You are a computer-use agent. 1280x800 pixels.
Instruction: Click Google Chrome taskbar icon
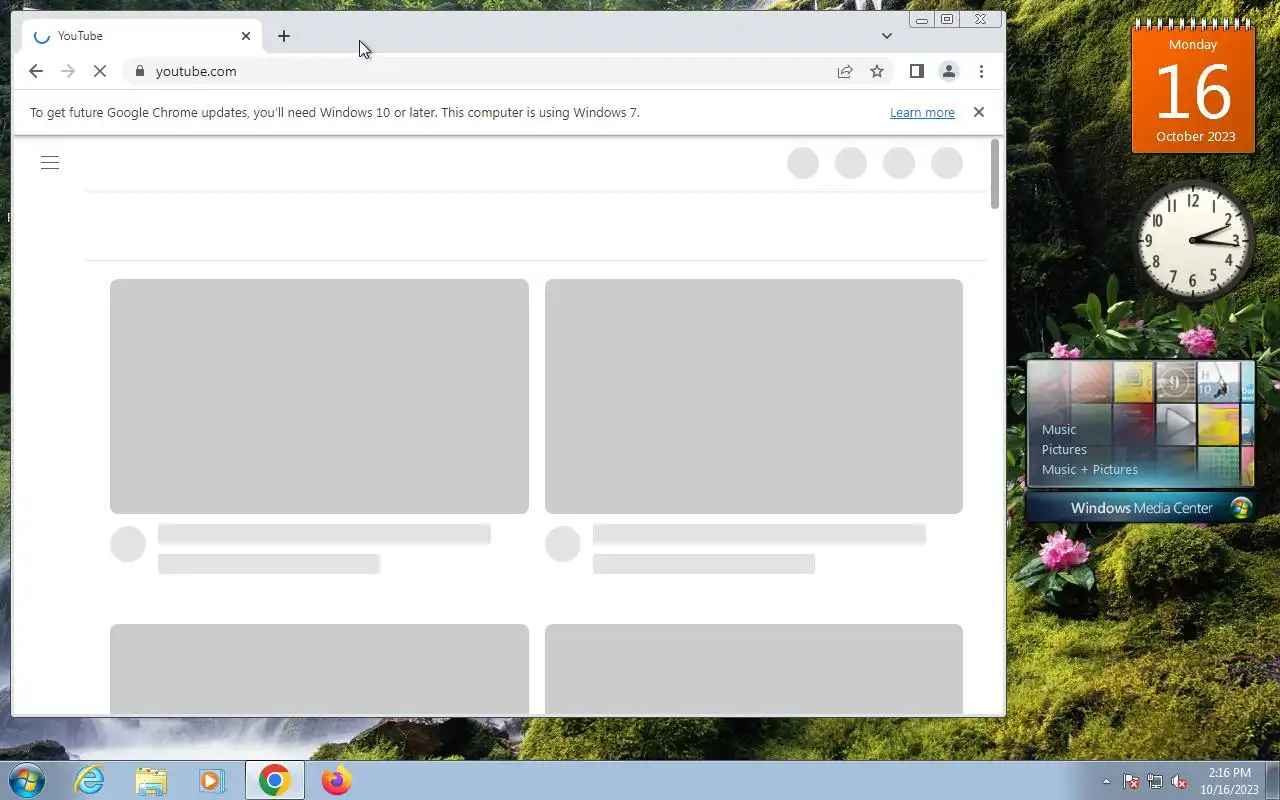pyautogui.click(x=275, y=780)
